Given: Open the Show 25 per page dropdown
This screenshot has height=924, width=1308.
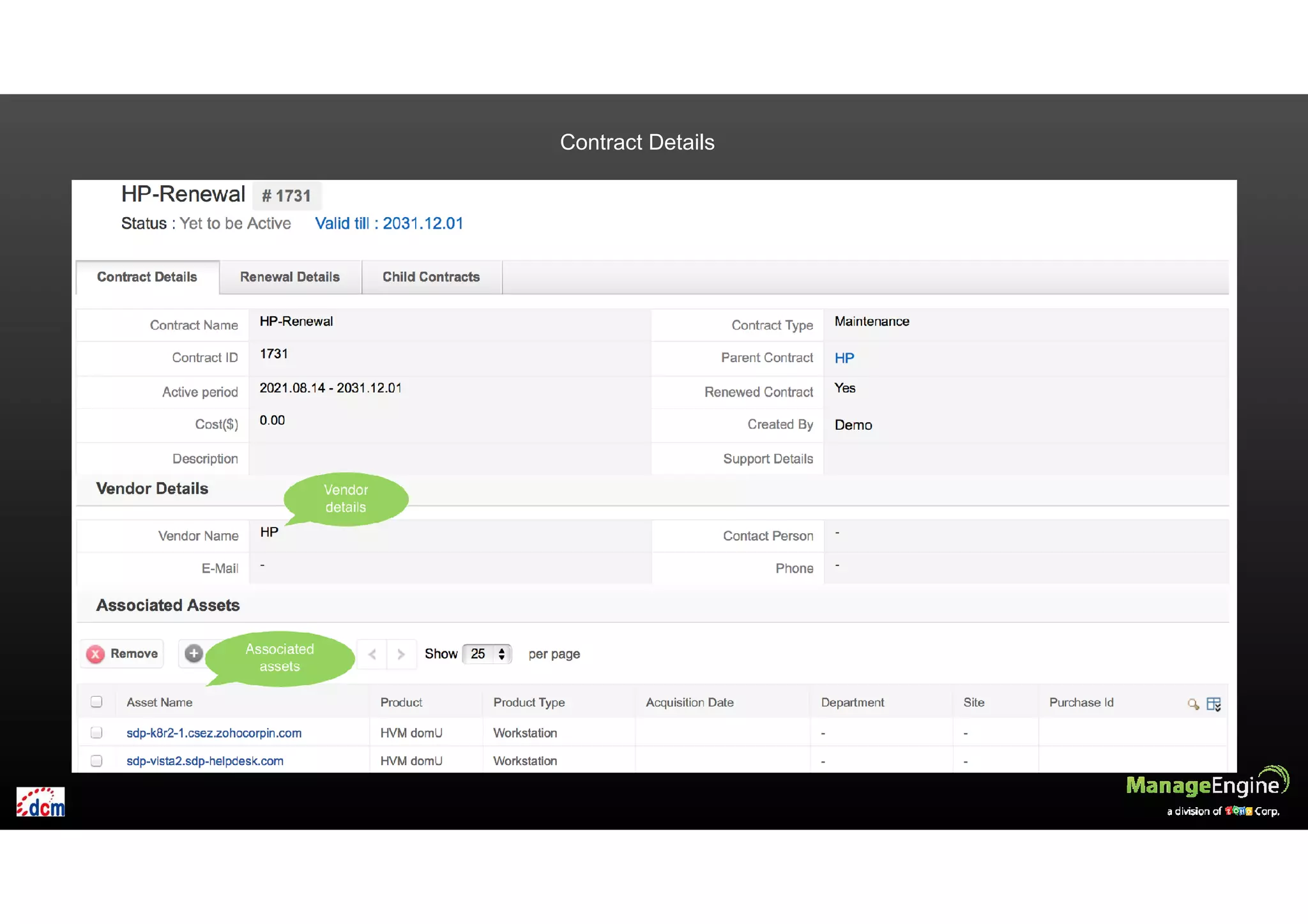Looking at the screenshot, I should coord(487,654).
